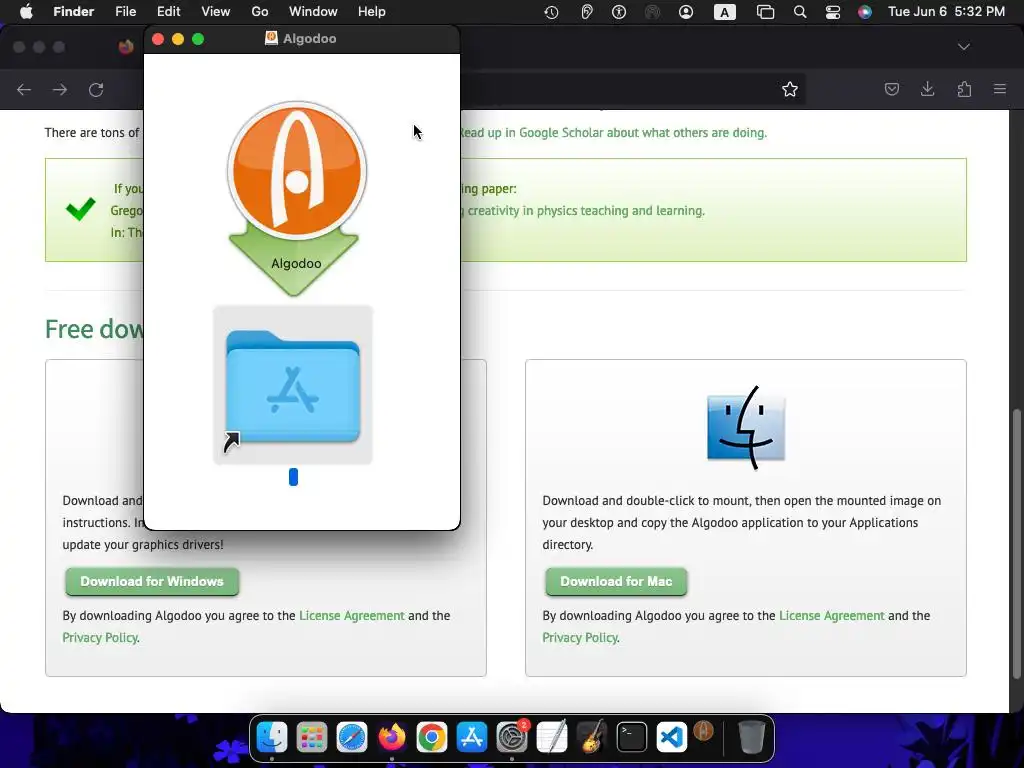Click the Hearing menu bar icon
Screen dimensions: 1024x768
click(x=586, y=12)
